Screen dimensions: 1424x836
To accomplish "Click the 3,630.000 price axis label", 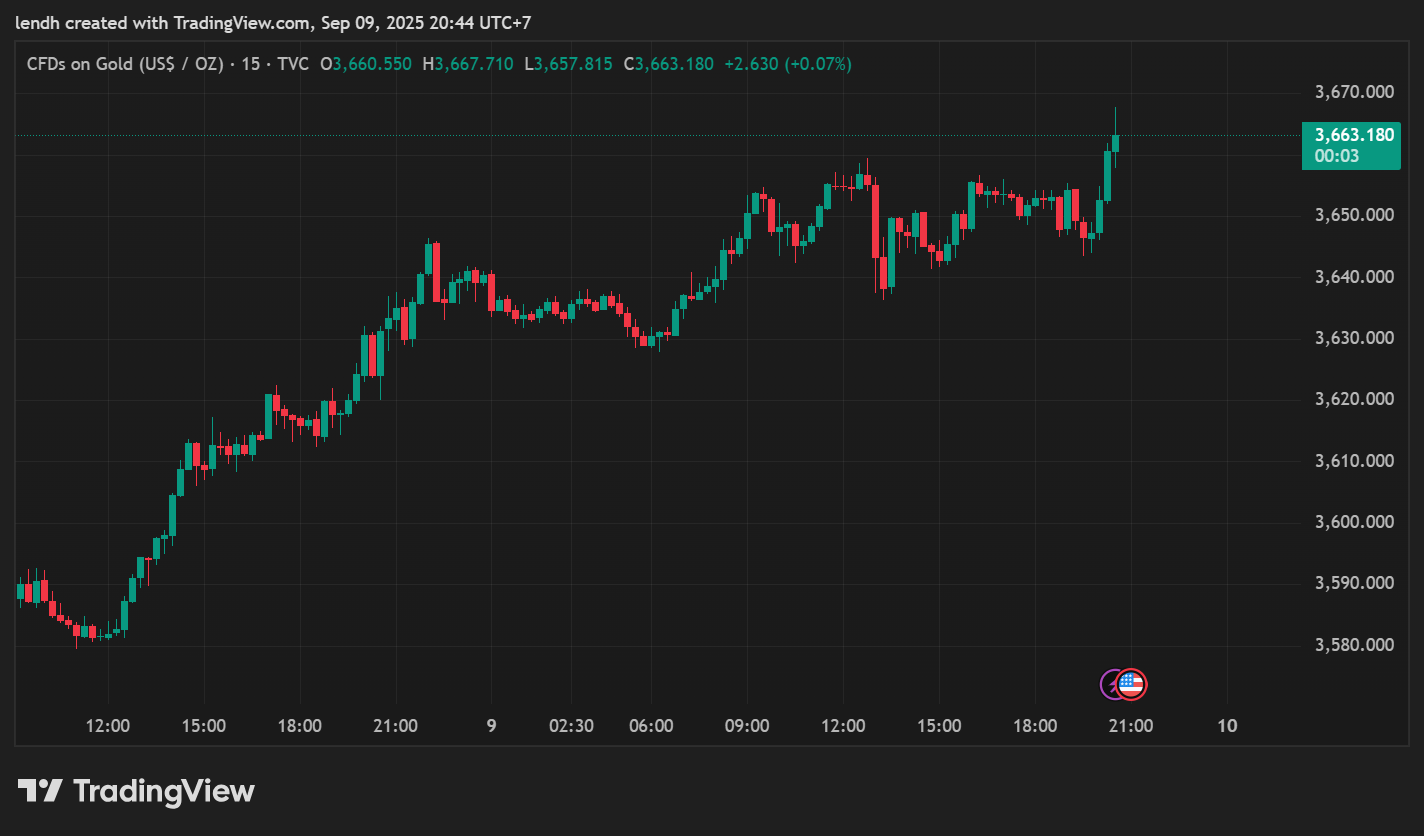I will pos(1354,338).
